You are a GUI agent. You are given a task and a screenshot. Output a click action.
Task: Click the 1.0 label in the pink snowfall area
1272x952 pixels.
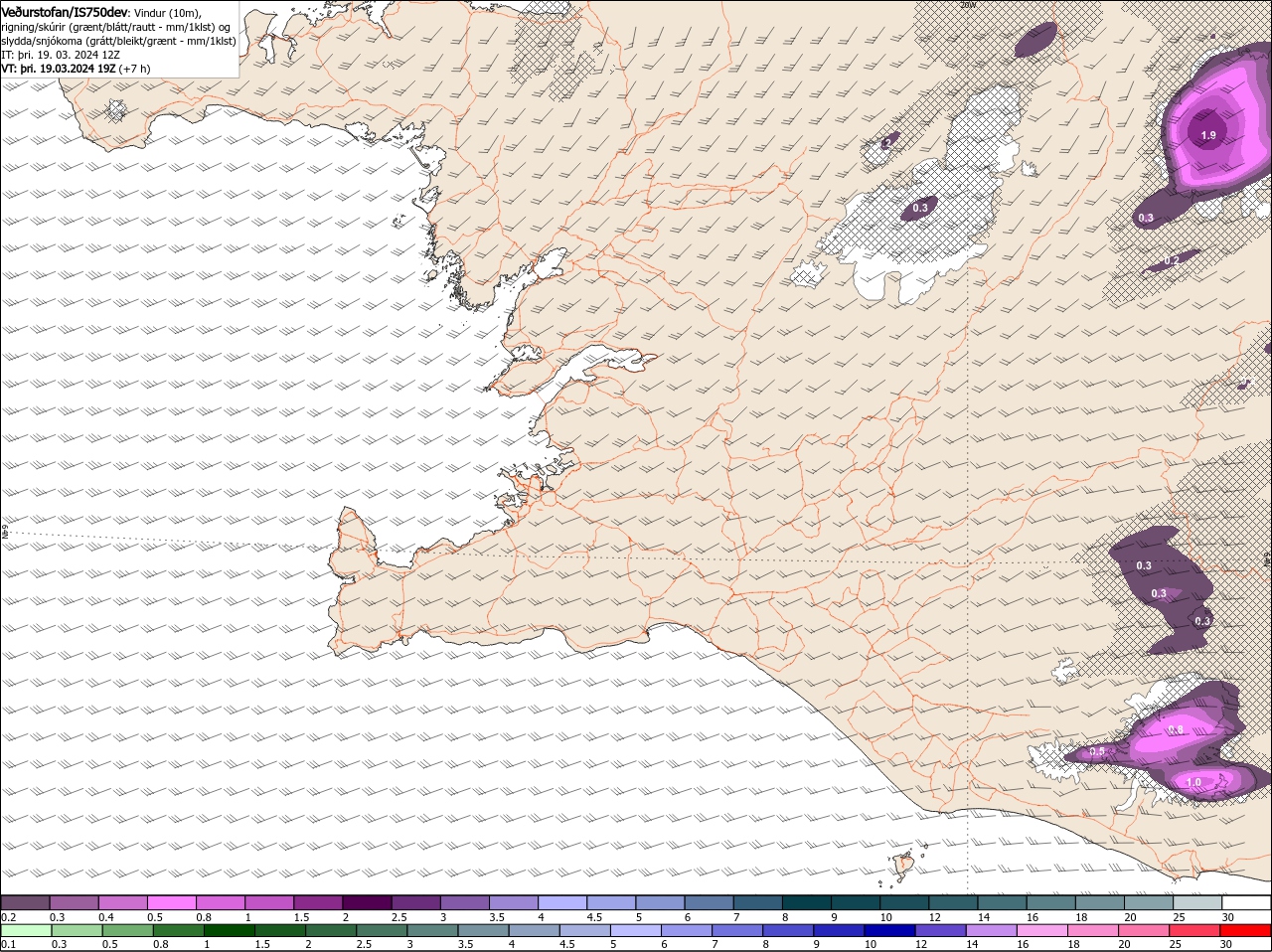pos(1193,783)
